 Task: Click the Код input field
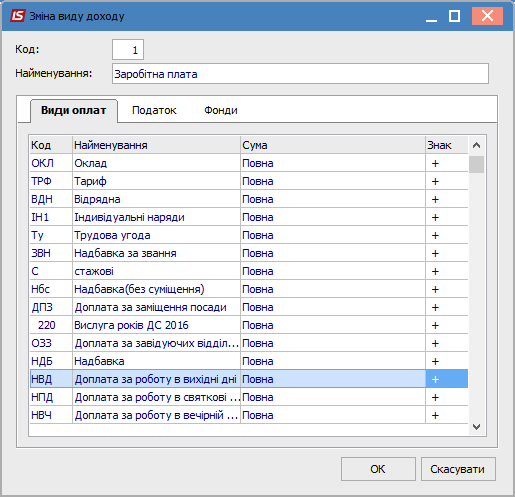pos(128,50)
